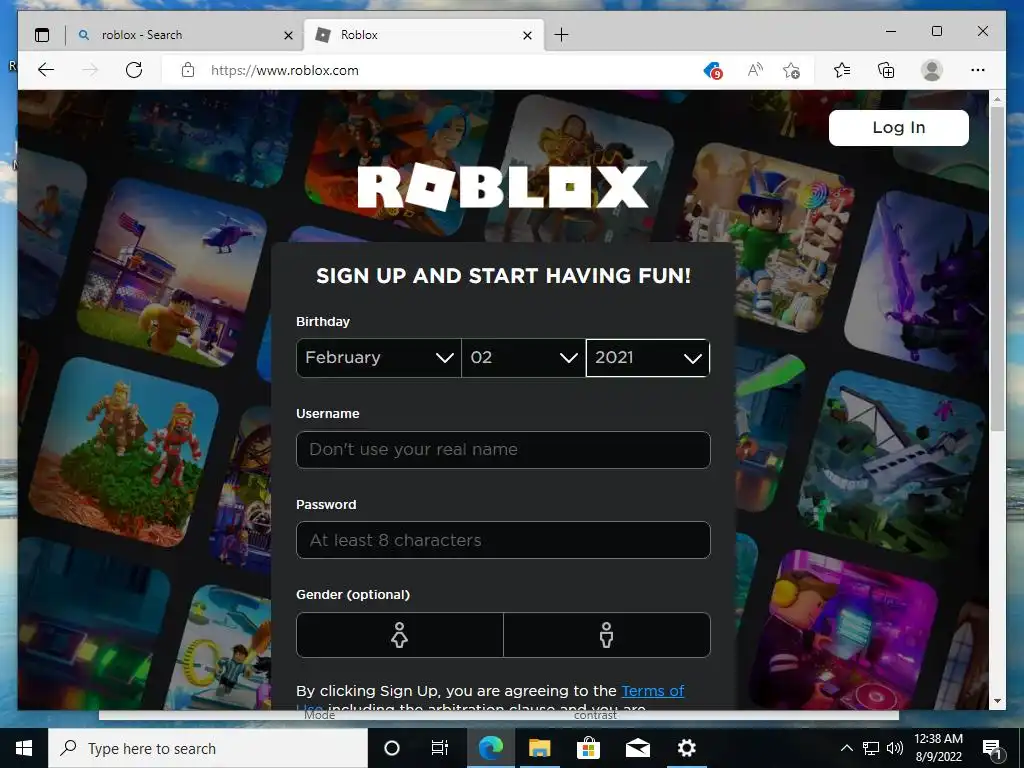This screenshot has height=768, width=1024.
Task: Click the volume speaker tray icon
Action: 895,748
